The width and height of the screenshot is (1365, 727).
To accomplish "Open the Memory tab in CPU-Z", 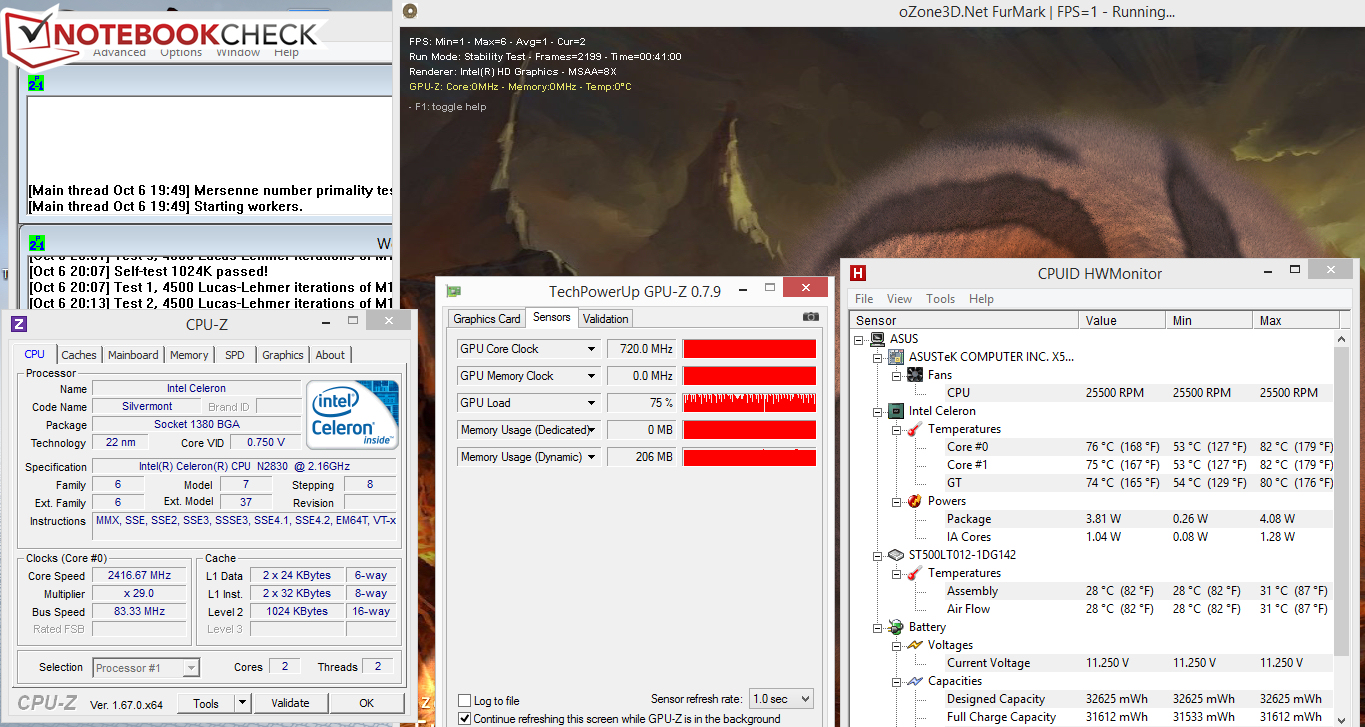I will tap(189, 355).
